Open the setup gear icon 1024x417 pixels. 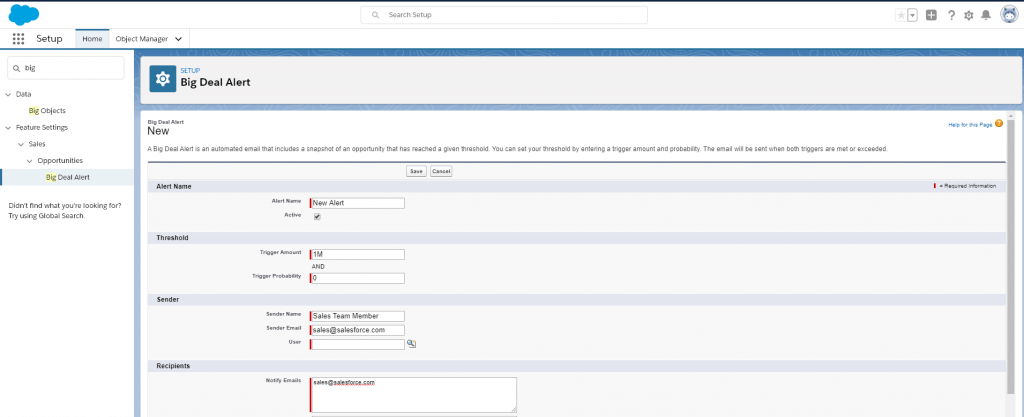click(968, 15)
